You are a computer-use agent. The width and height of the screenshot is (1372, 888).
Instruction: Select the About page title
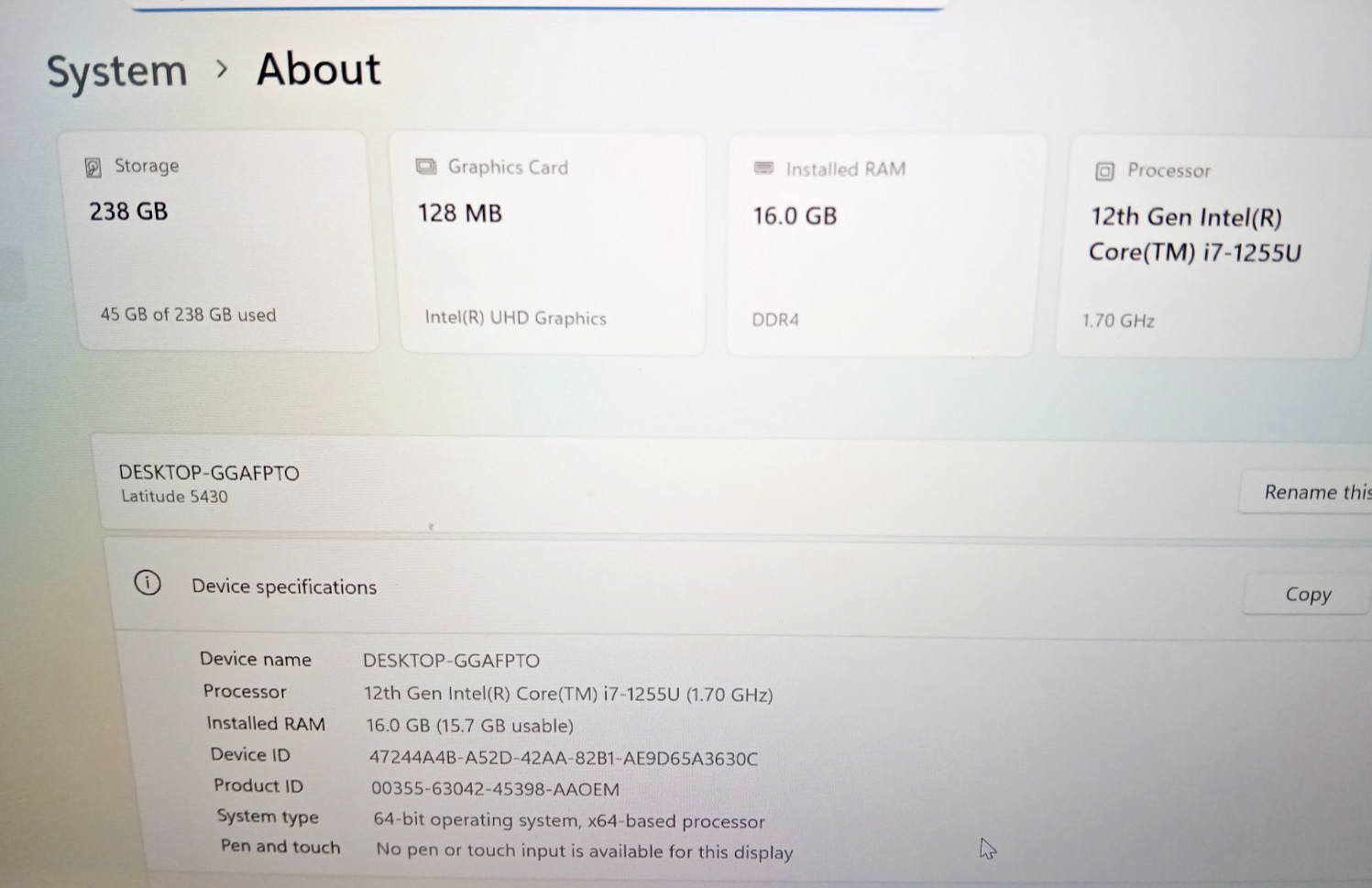pos(318,70)
